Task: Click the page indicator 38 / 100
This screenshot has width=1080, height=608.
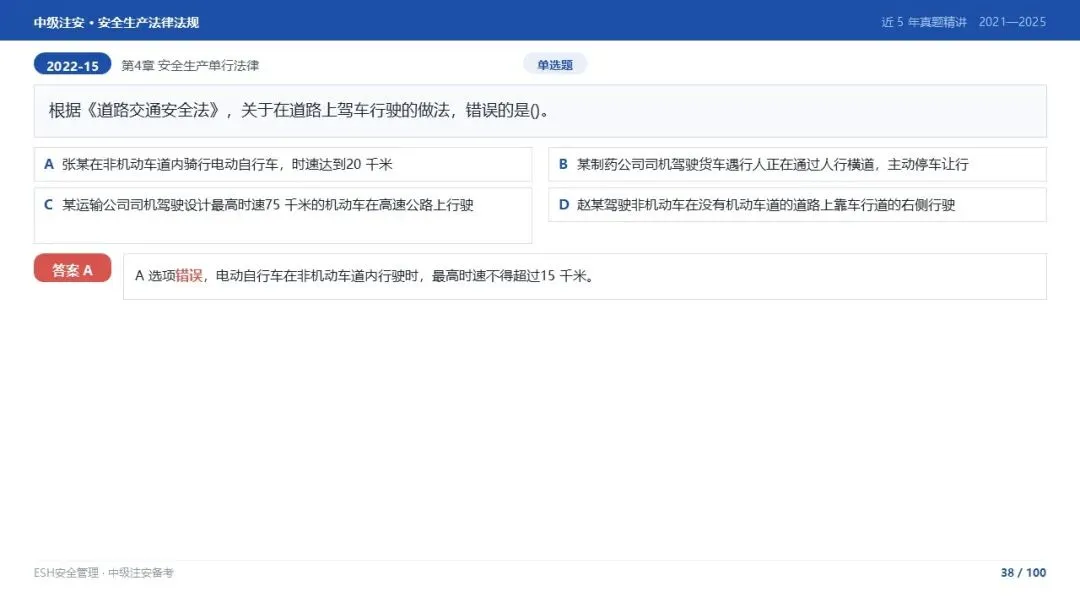Action: 1023,572
